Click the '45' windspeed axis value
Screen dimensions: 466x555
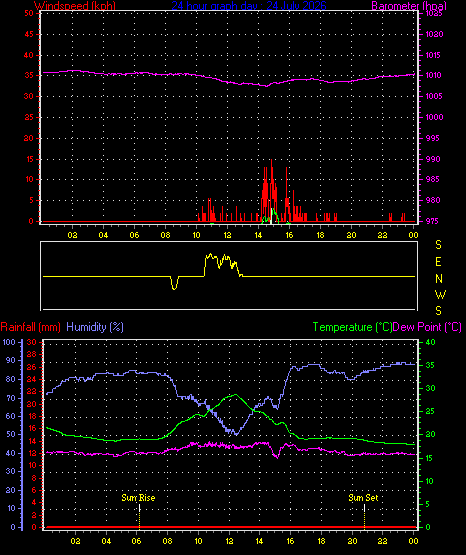(x=29, y=34)
